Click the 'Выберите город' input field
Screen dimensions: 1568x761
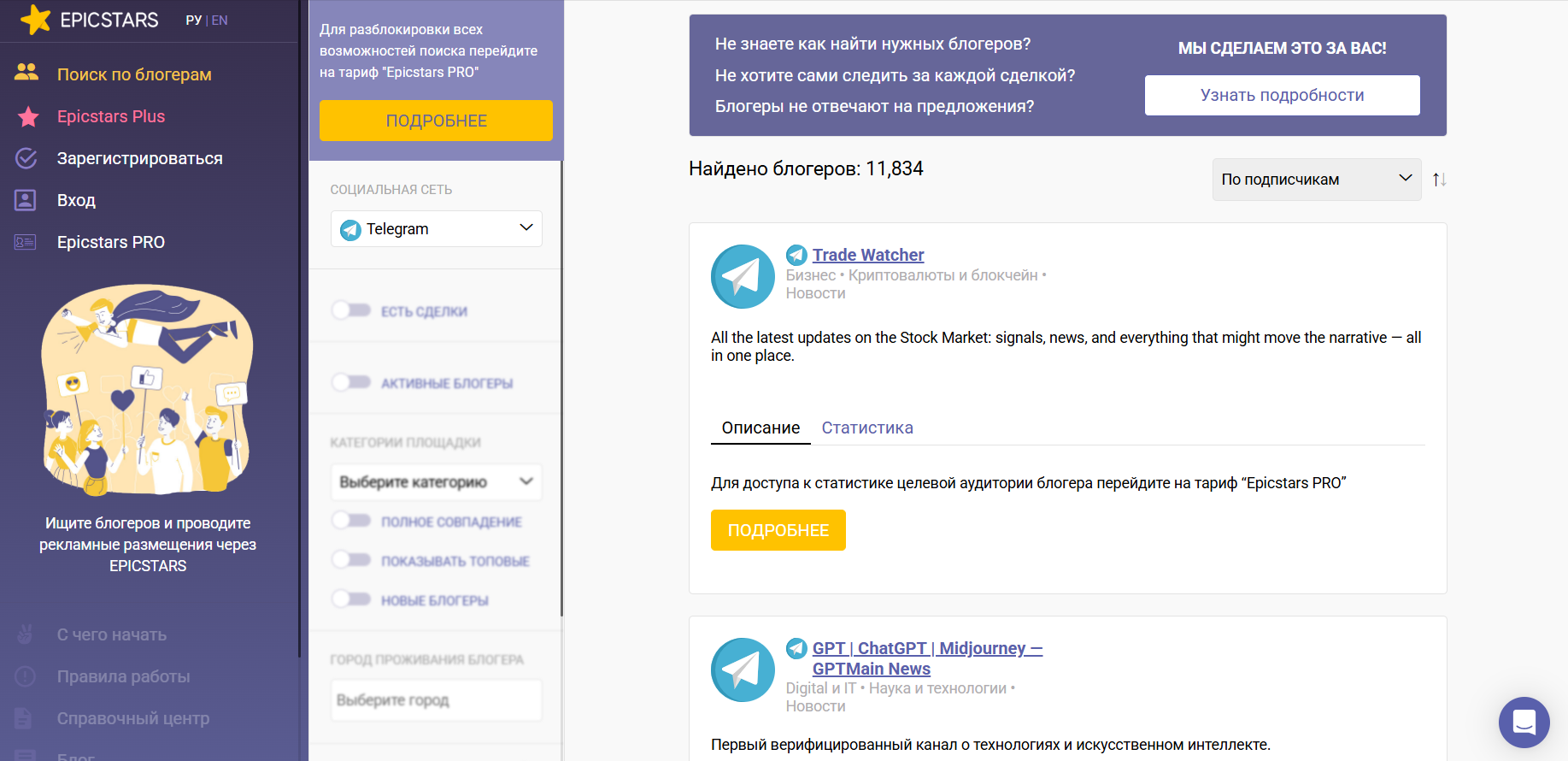436,700
